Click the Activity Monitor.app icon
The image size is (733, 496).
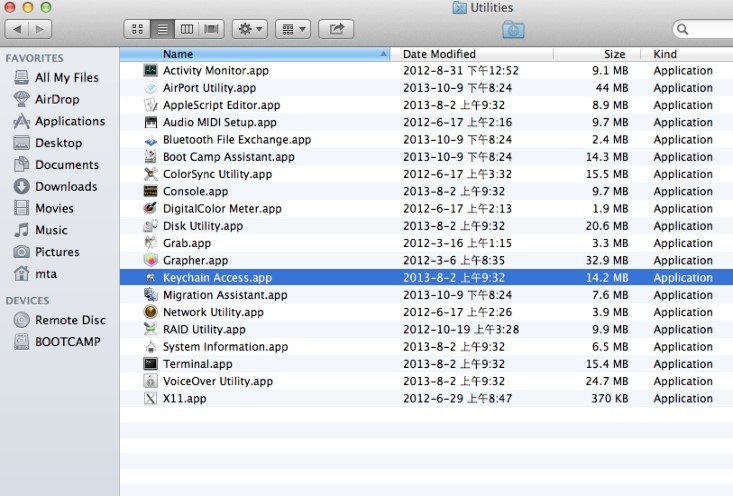[151, 71]
